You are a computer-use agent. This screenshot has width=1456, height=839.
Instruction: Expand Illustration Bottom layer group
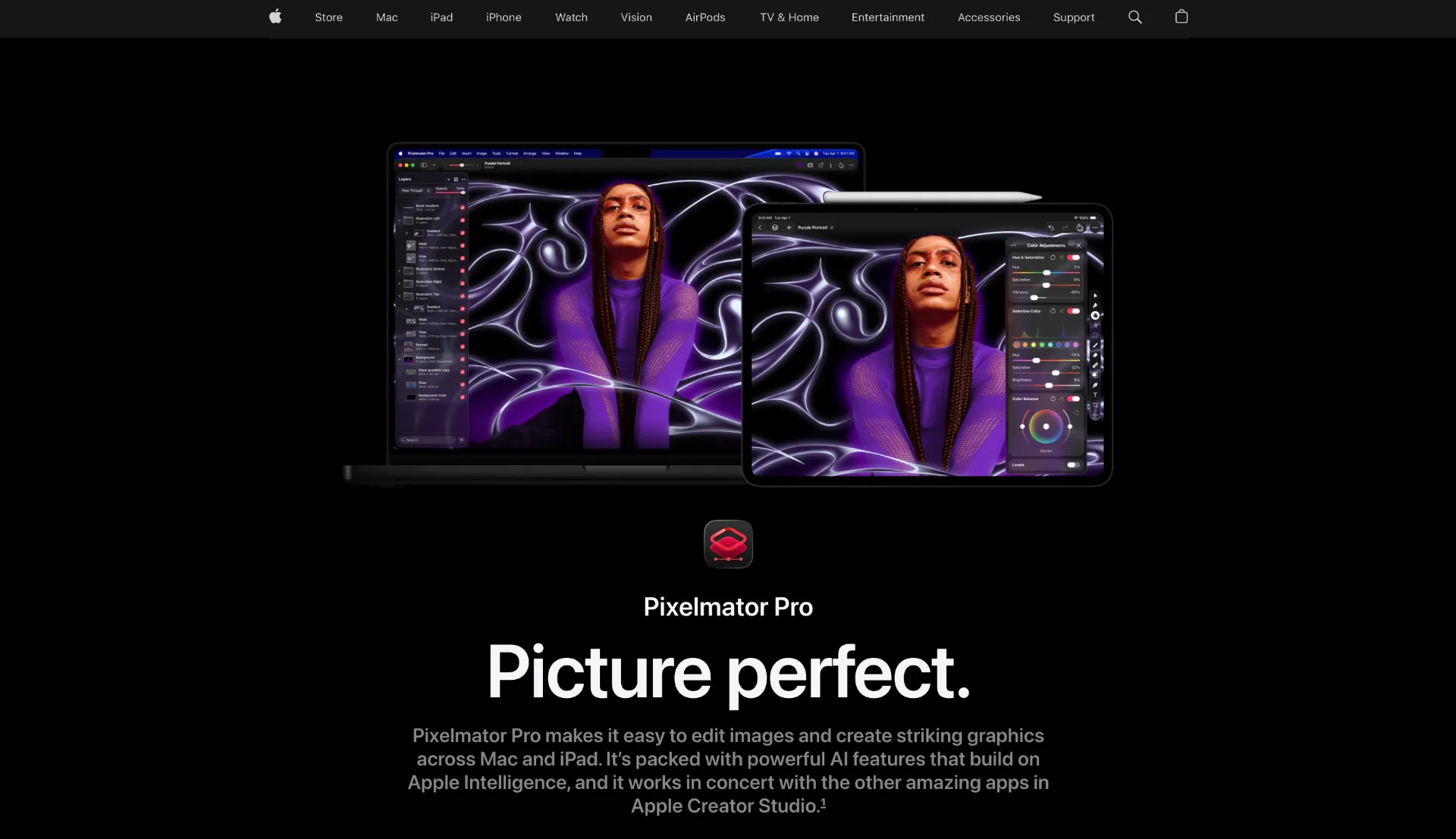click(400, 271)
